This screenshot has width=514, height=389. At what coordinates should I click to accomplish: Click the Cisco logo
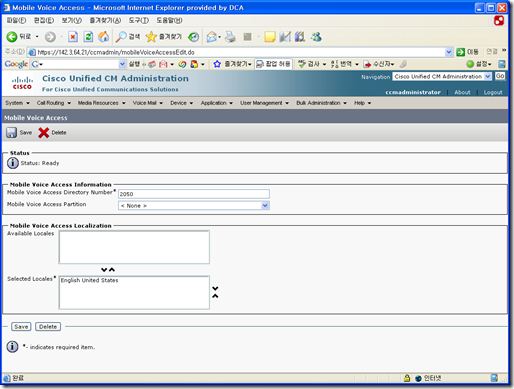(x=22, y=83)
